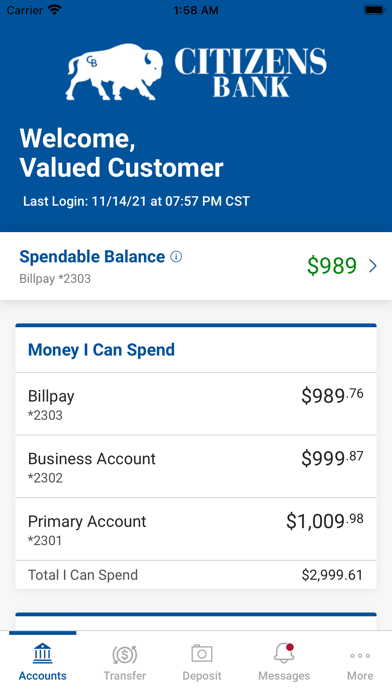
Task: Switch to the Deposit tab label
Action: pos(202,676)
